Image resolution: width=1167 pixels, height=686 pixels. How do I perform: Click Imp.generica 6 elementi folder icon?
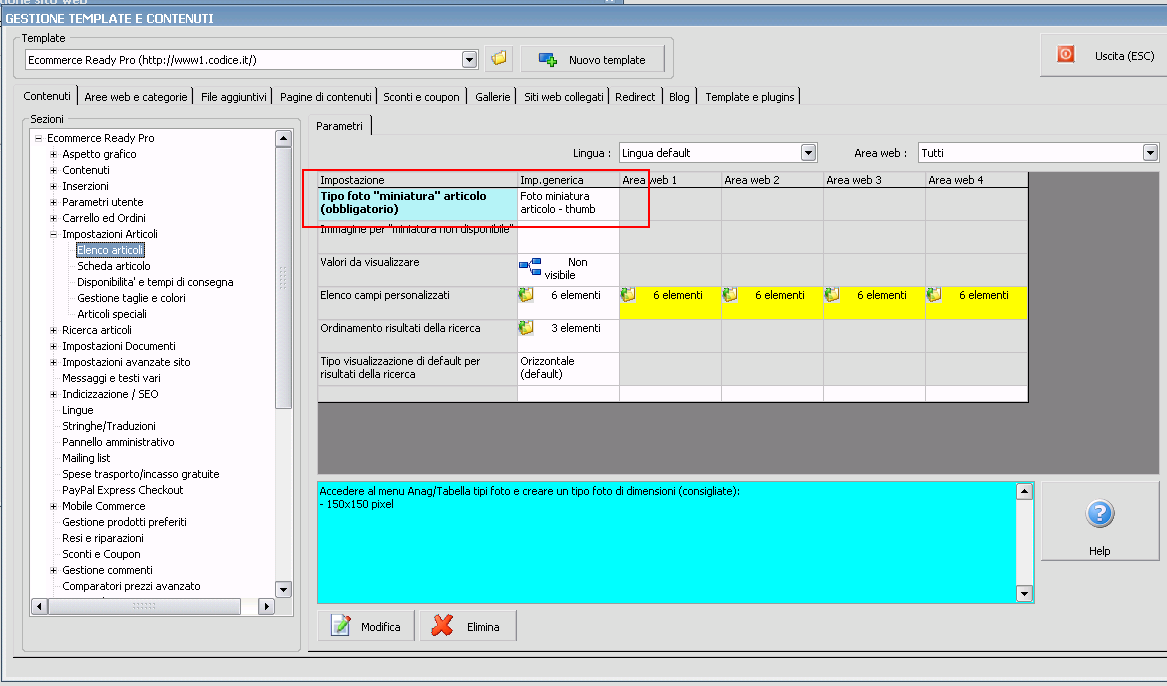(526, 295)
